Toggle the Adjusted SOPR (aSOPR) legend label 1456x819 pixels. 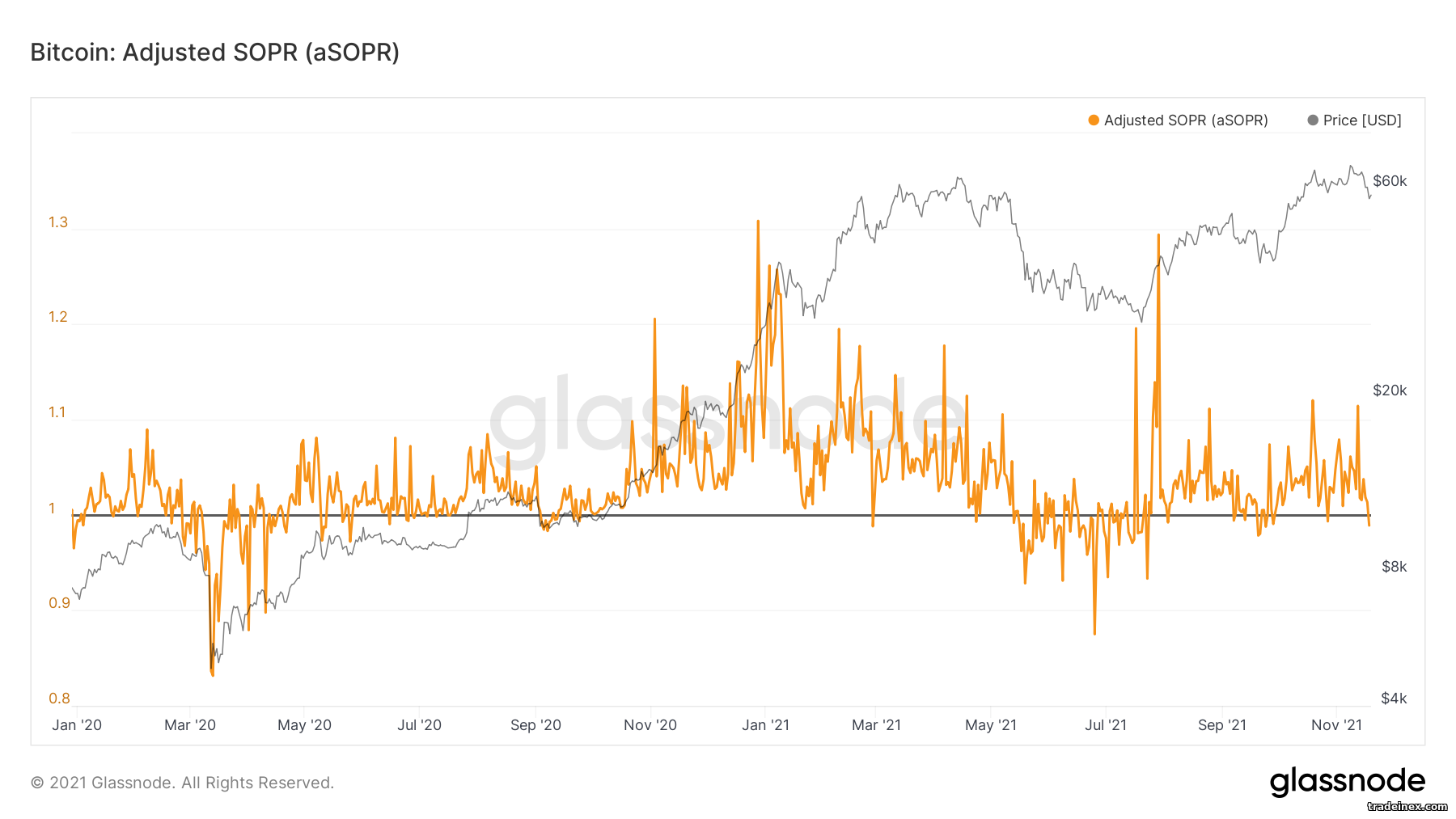[x=1186, y=120]
